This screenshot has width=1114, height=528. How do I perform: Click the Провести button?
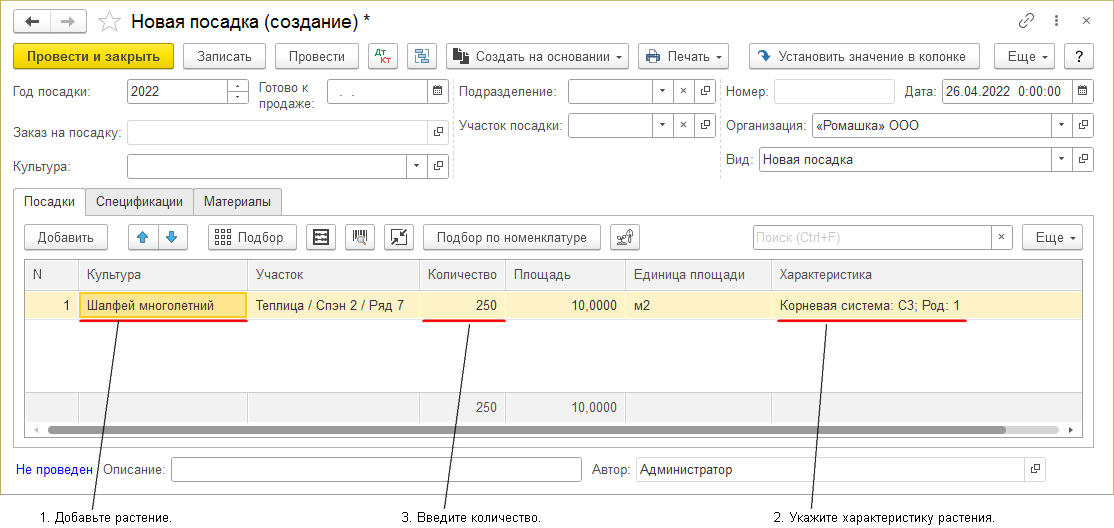318,56
